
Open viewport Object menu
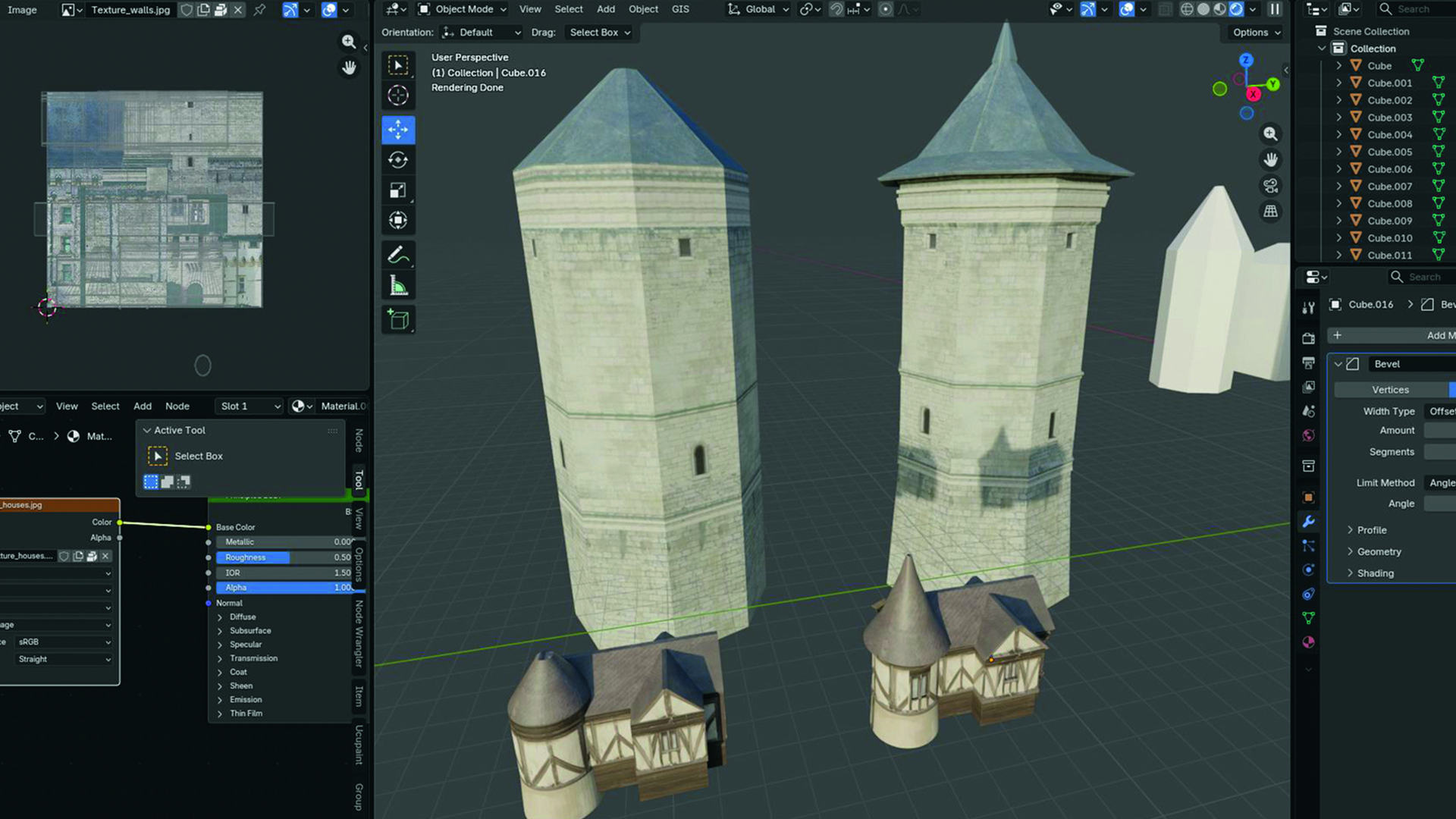point(643,9)
